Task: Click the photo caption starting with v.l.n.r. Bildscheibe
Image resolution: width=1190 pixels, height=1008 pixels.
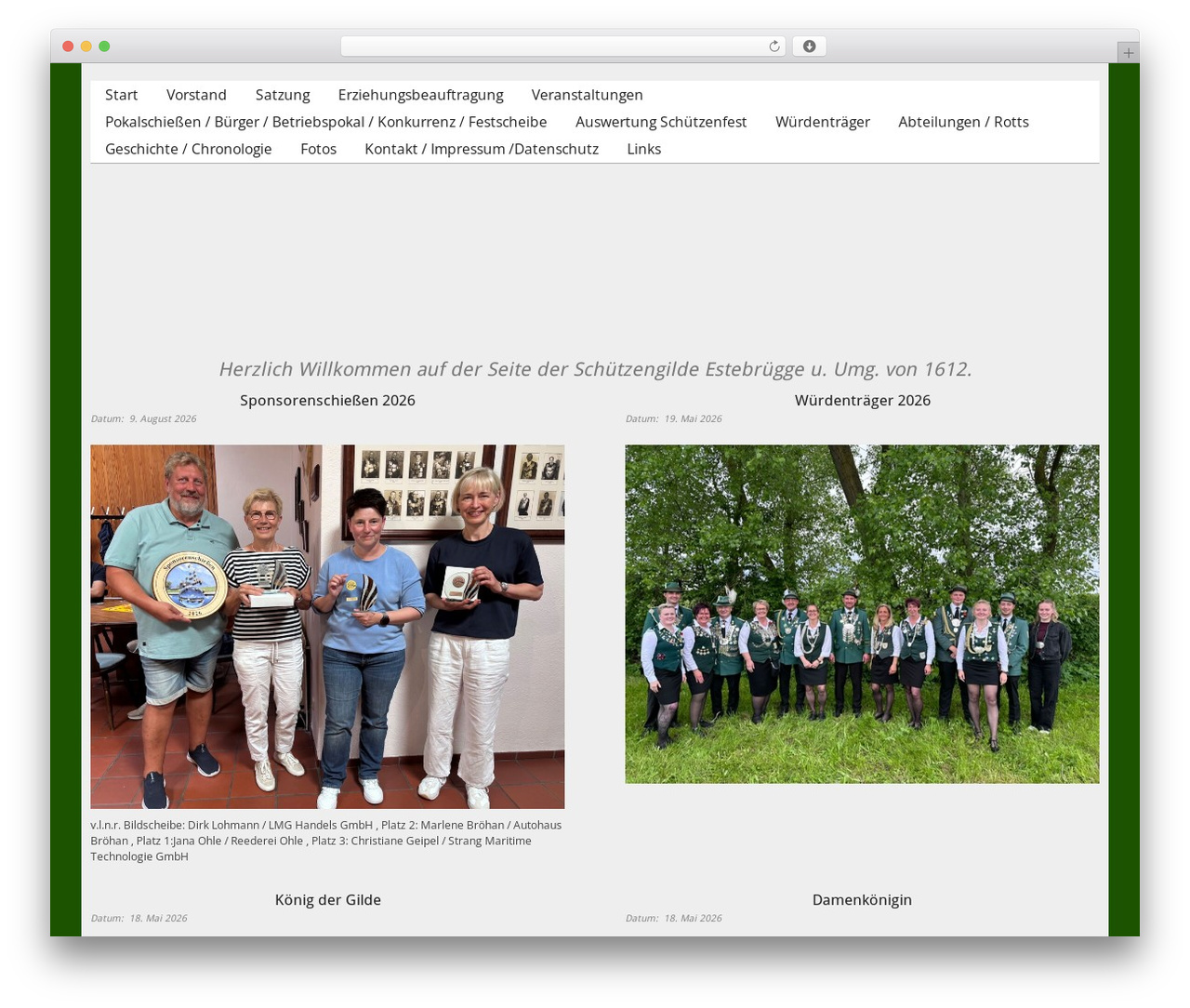Action: pyautogui.click(x=326, y=841)
